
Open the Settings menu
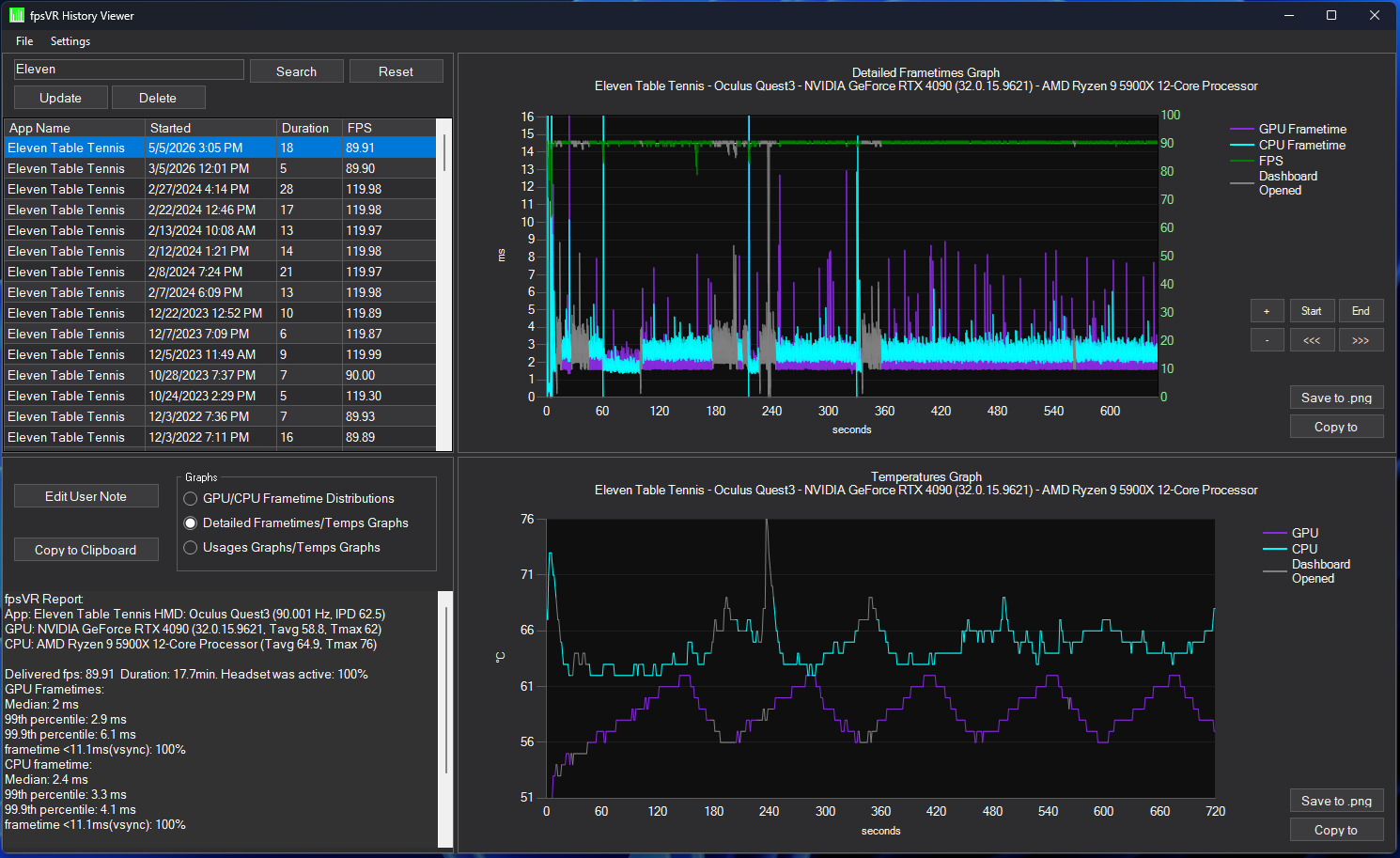click(70, 41)
